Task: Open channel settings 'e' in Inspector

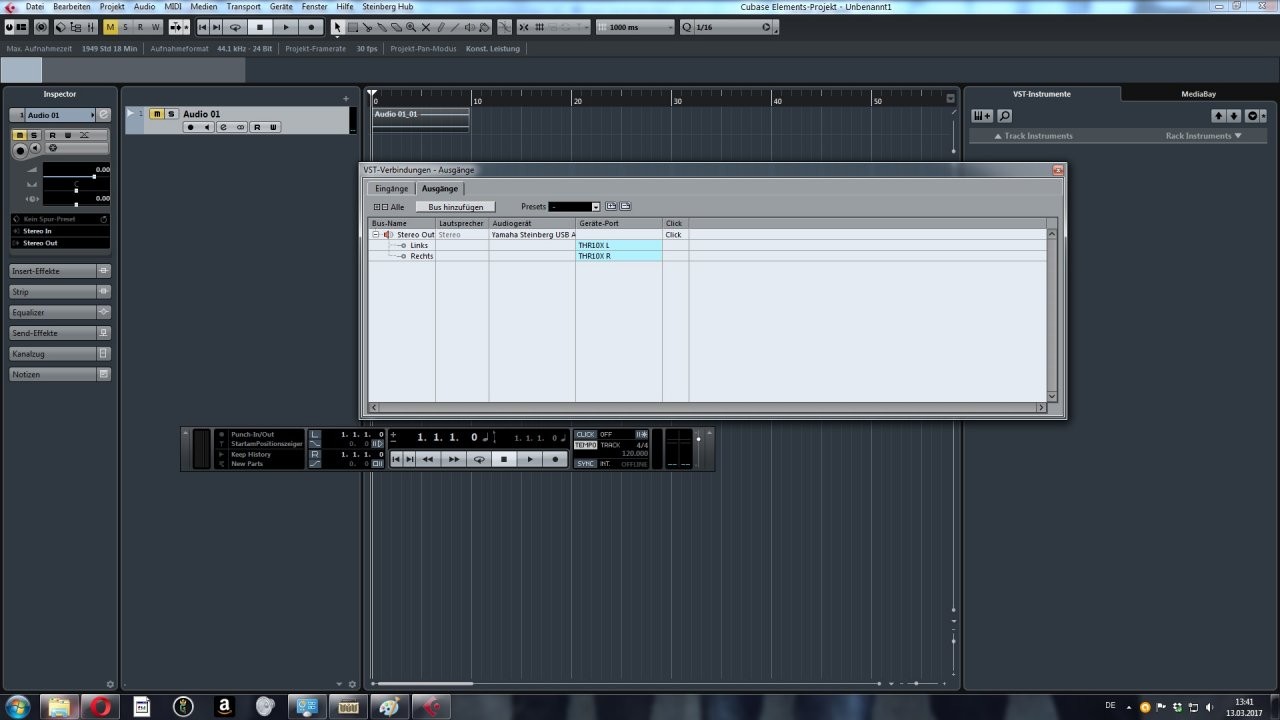Action: pos(103,115)
